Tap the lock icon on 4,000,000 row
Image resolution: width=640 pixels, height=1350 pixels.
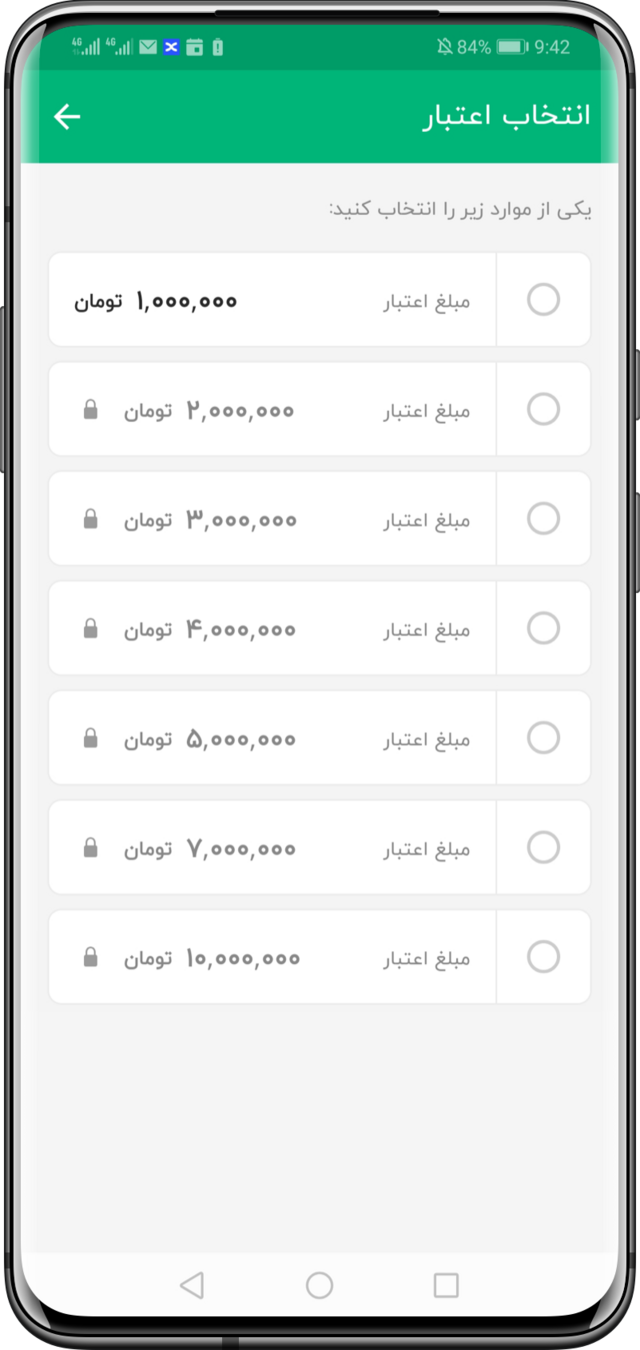tap(90, 629)
